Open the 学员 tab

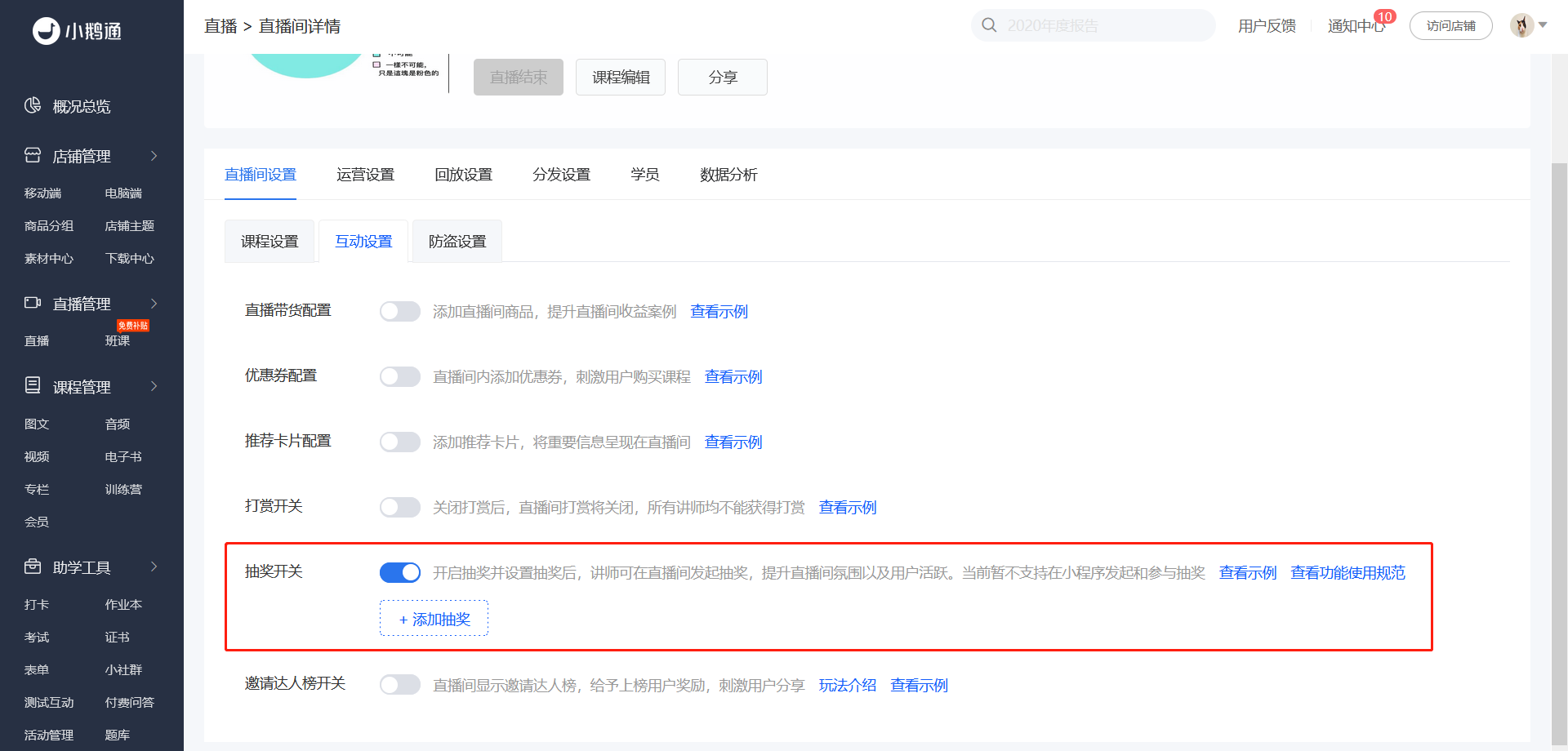click(x=645, y=175)
